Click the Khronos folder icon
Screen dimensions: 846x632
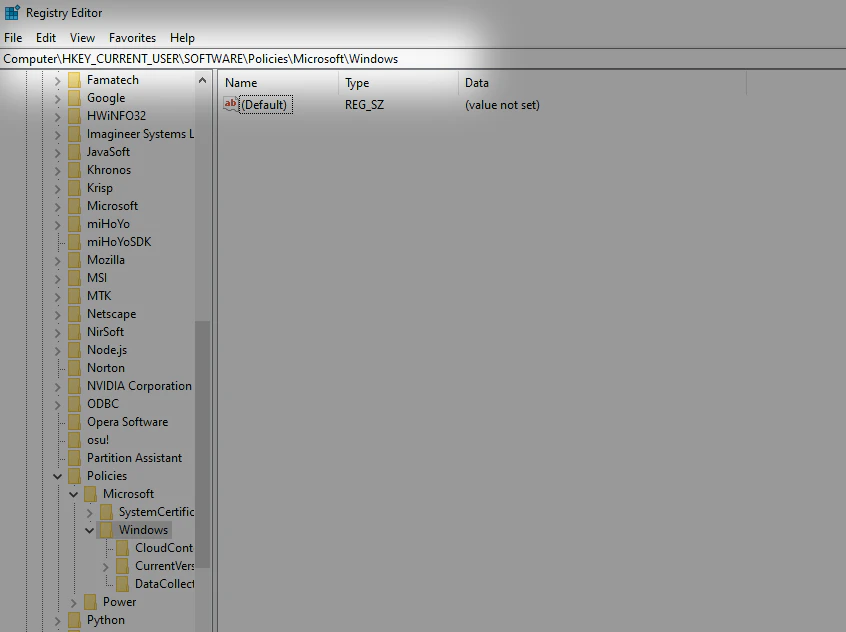74,170
